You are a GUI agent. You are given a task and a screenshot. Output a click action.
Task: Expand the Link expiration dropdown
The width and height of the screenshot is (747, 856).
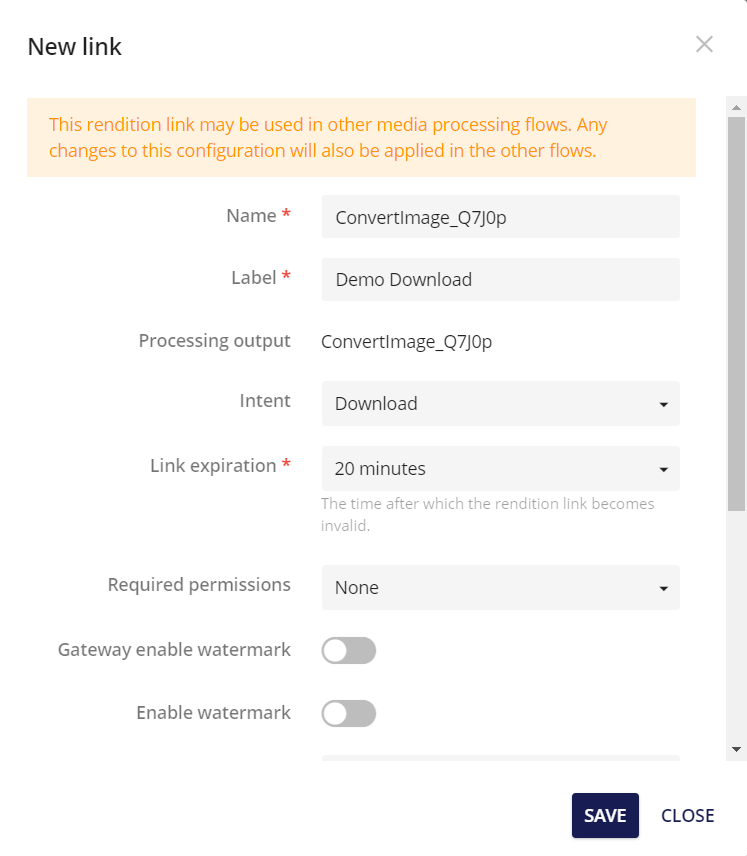(500, 468)
